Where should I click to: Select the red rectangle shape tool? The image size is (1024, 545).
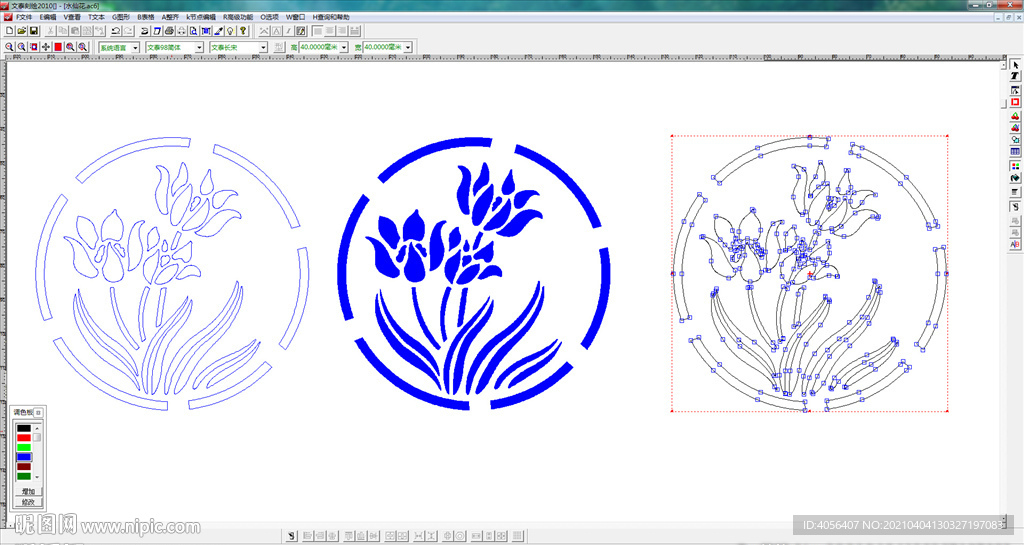pos(1015,102)
